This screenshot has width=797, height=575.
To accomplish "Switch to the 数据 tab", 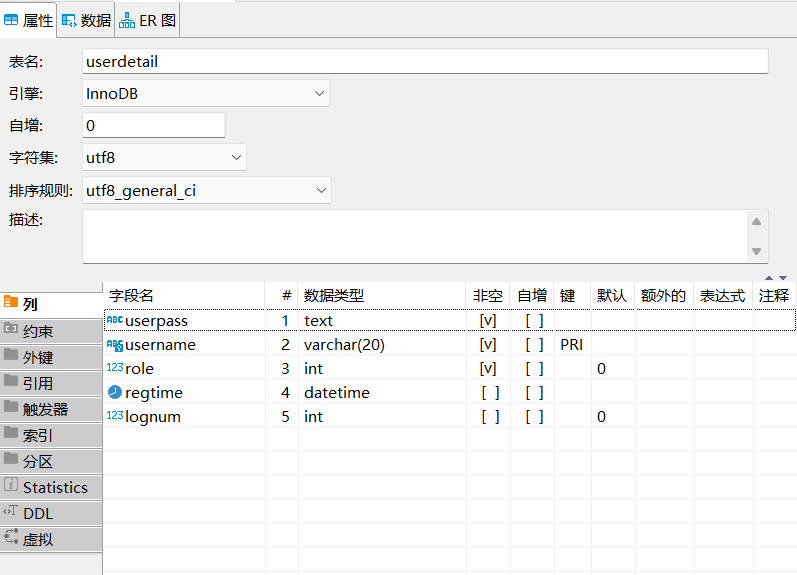I will tap(86, 20).
